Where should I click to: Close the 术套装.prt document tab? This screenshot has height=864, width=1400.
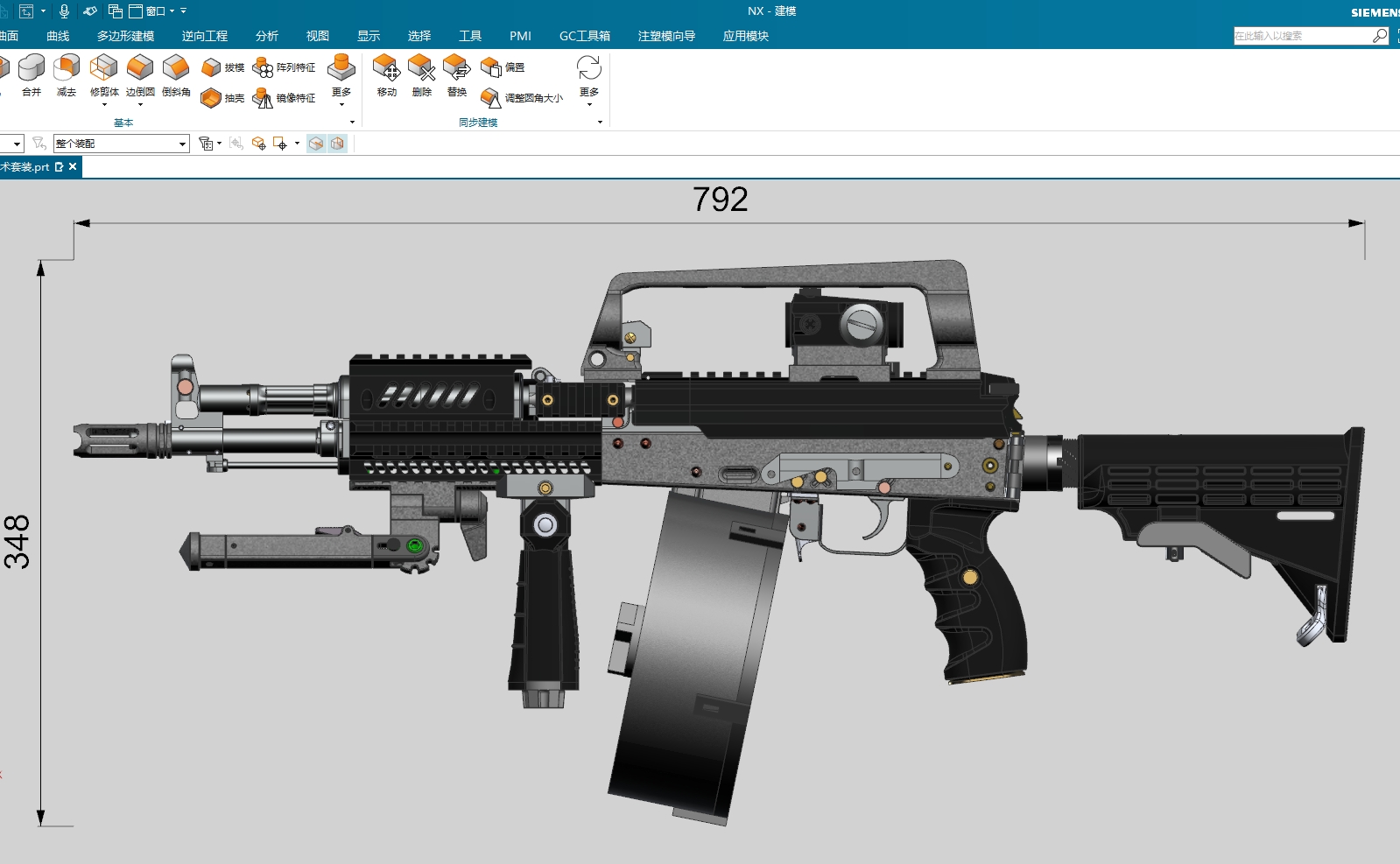(x=73, y=166)
